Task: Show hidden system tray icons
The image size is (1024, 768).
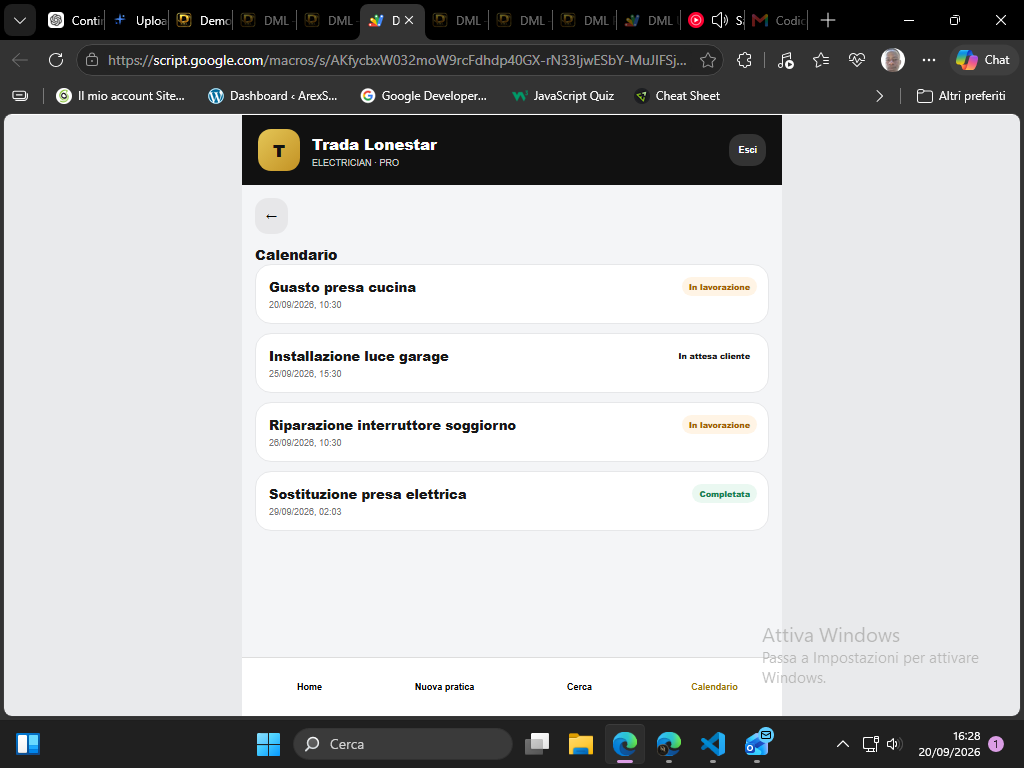Action: [843, 744]
